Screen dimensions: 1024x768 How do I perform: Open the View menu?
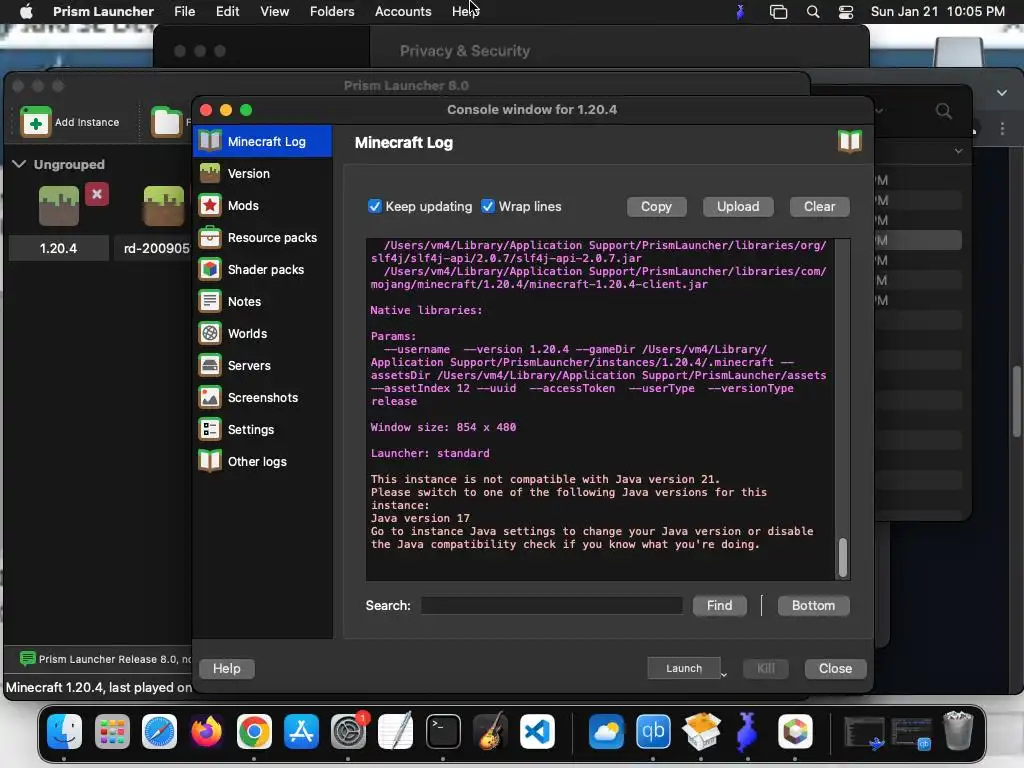(x=274, y=11)
